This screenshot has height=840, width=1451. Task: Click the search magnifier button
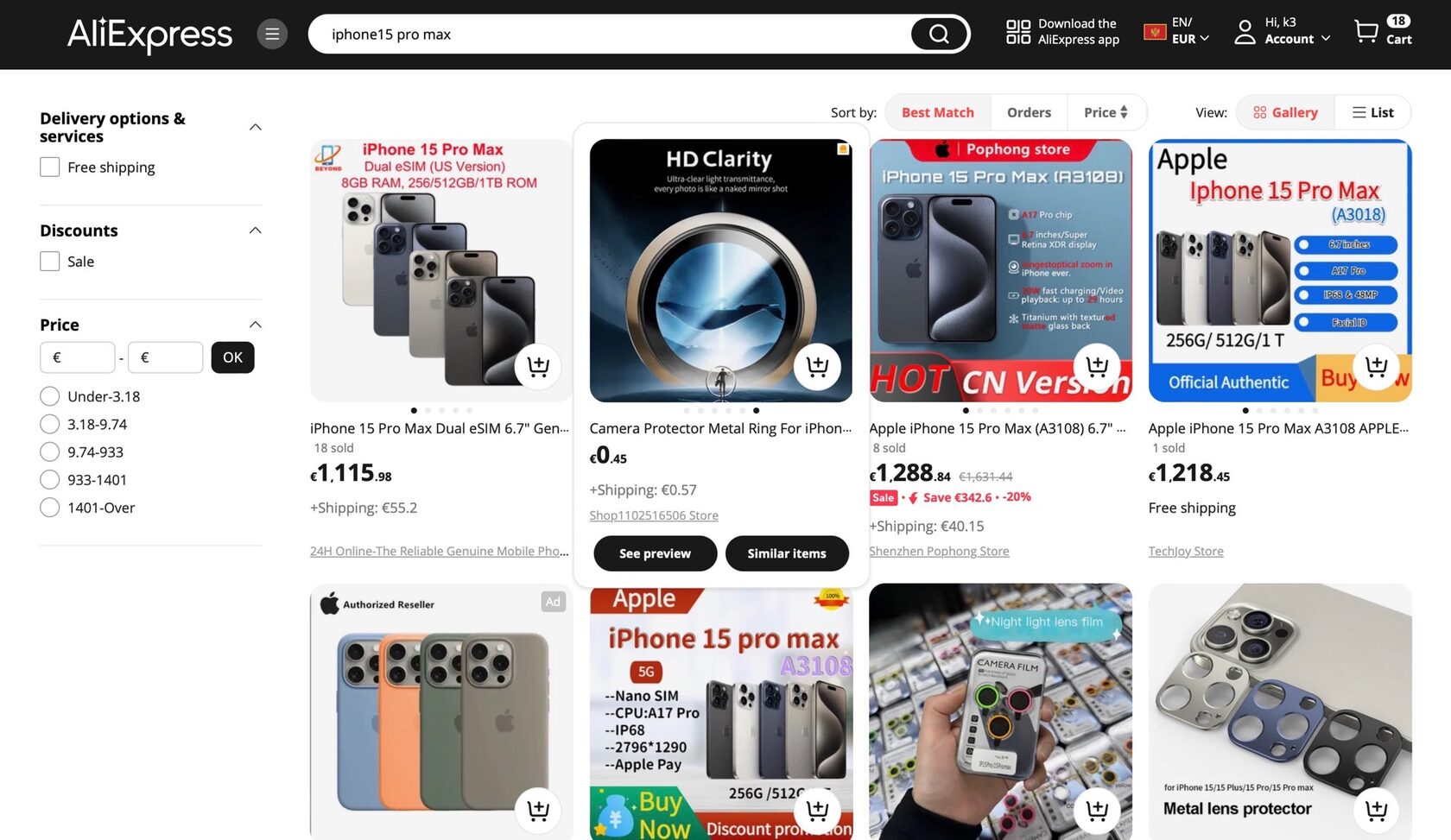pyautogui.click(x=939, y=35)
